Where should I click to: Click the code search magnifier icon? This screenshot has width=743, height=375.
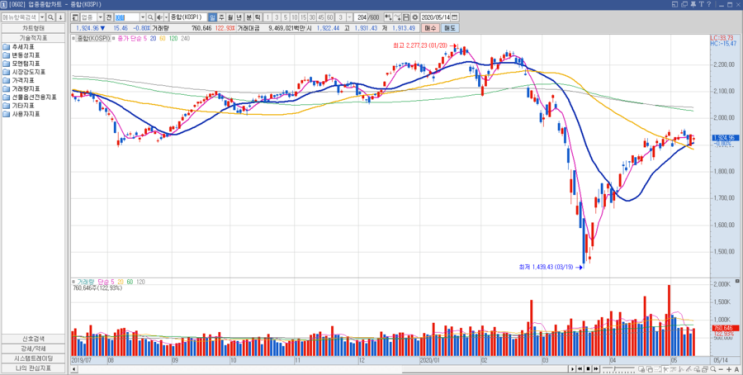[151, 17]
